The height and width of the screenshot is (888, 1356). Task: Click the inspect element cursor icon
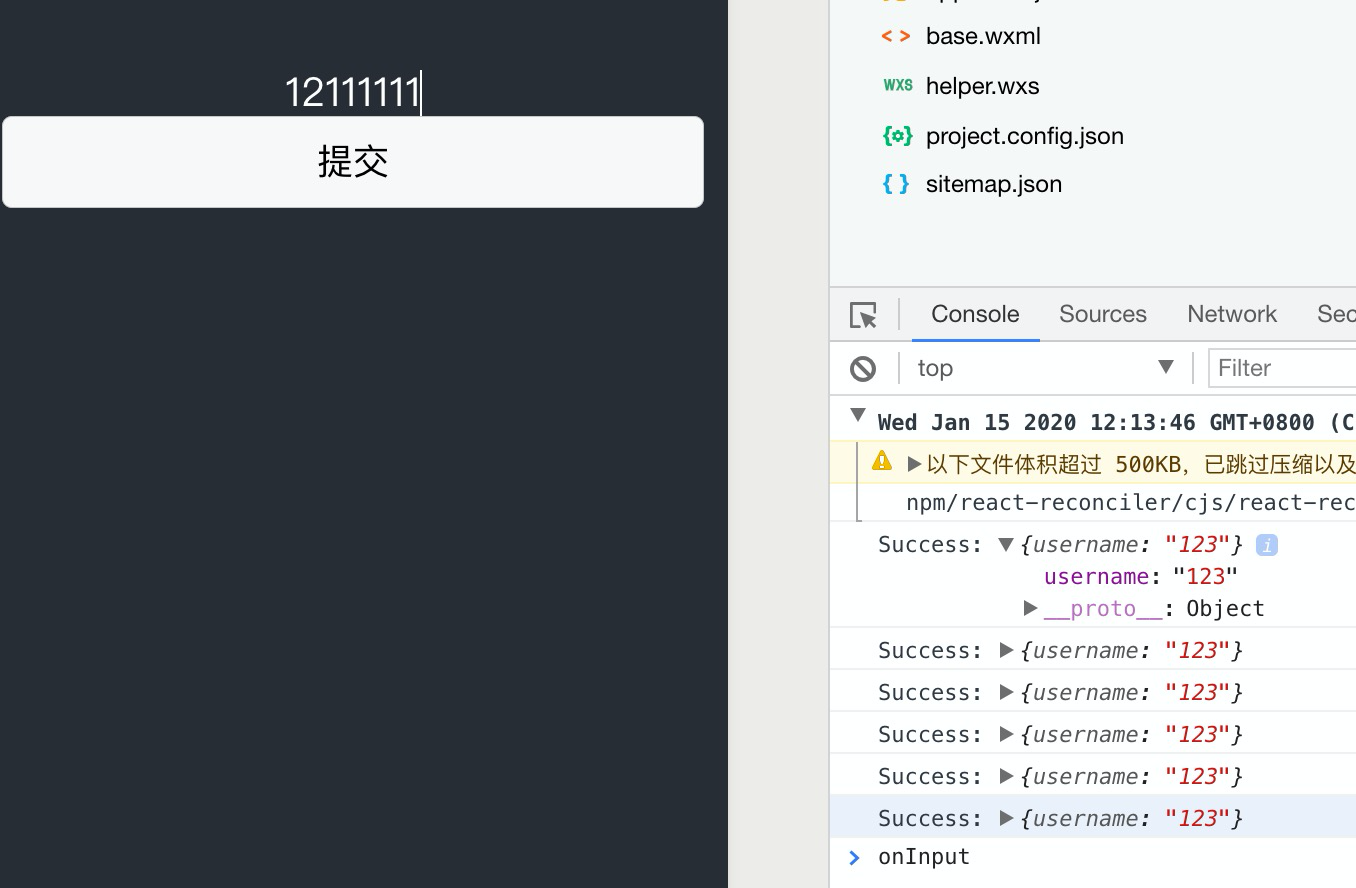point(862,314)
